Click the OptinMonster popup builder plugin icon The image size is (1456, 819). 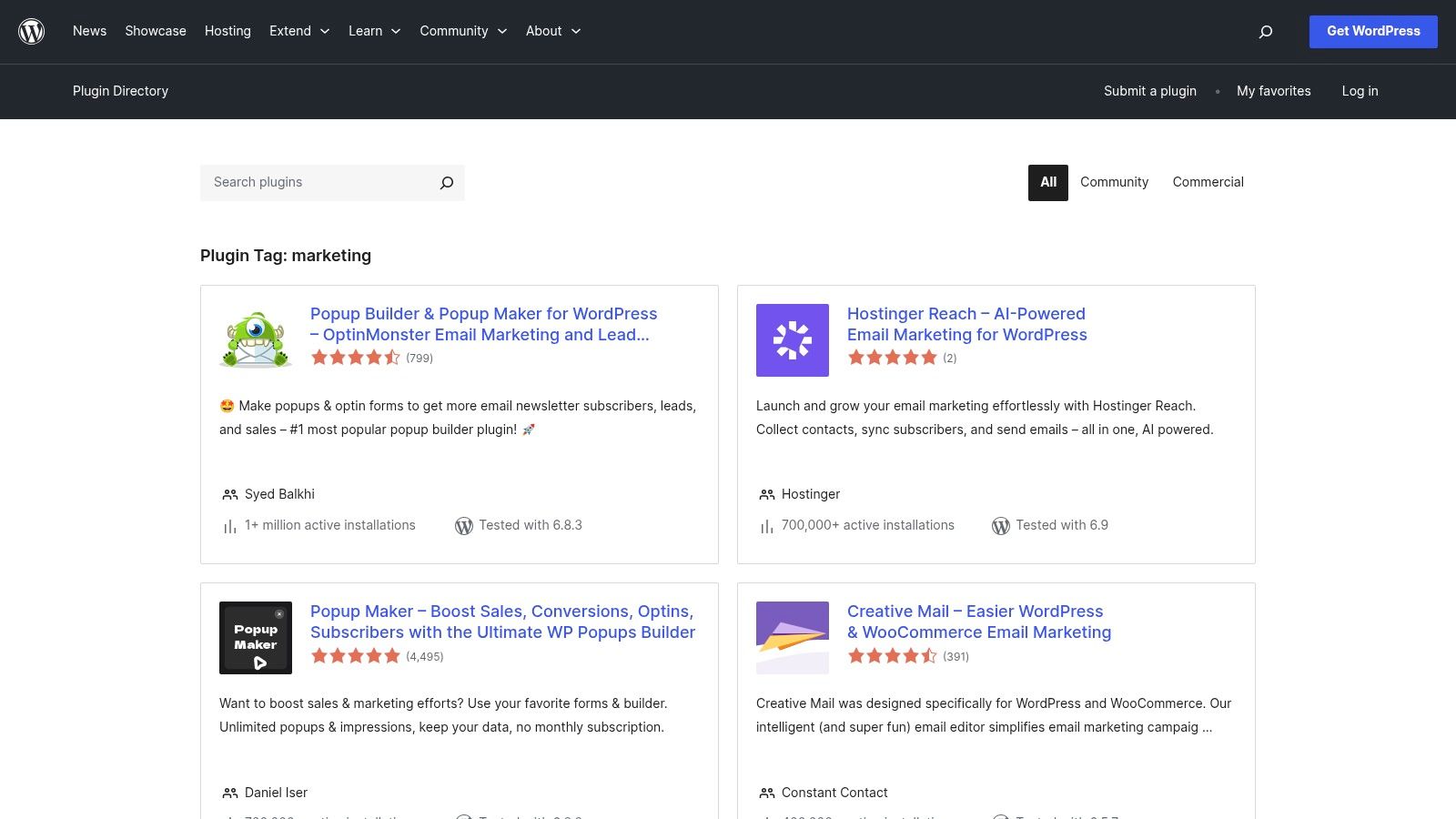pos(255,339)
